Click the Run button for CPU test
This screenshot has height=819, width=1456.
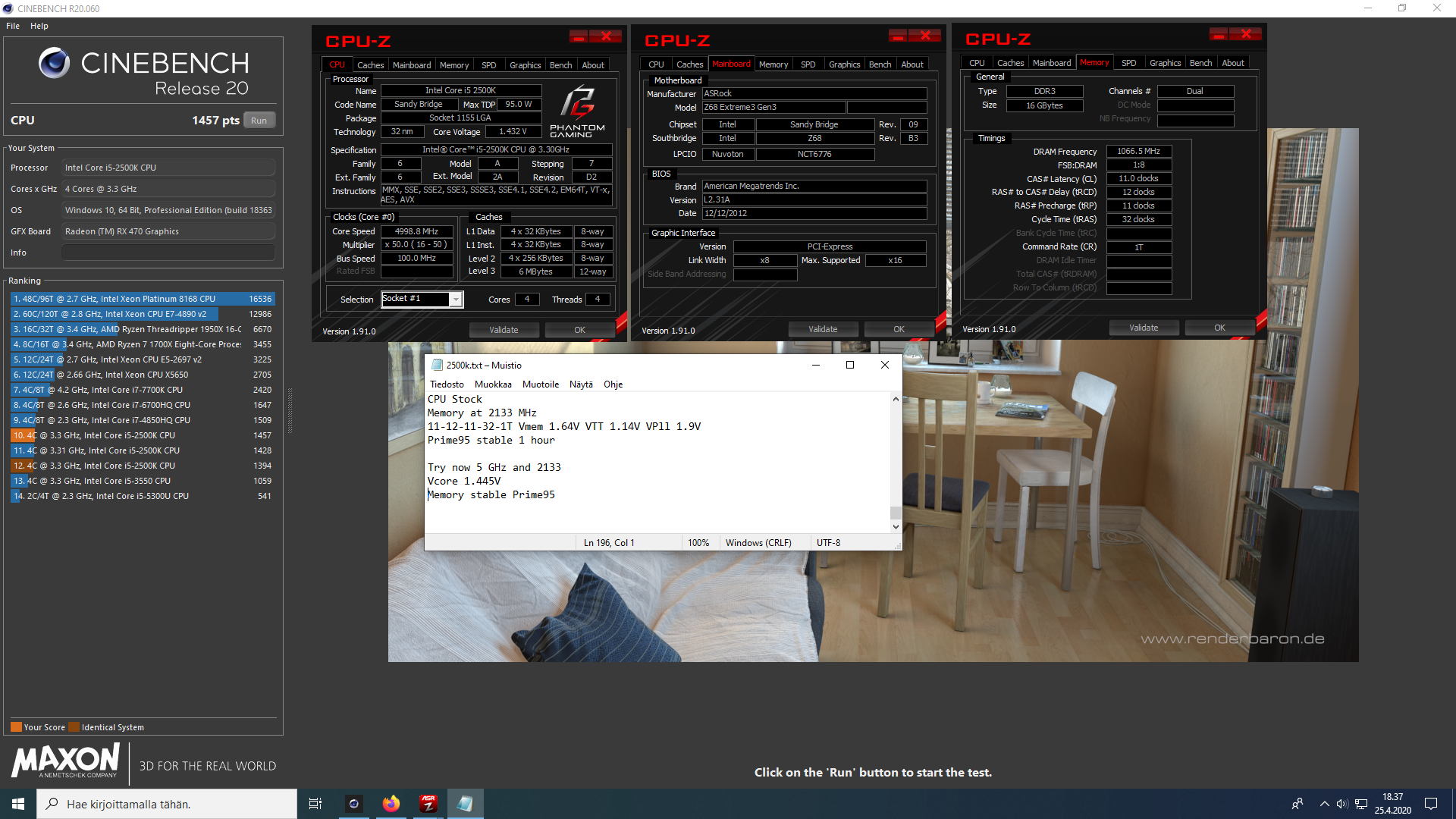tap(259, 121)
